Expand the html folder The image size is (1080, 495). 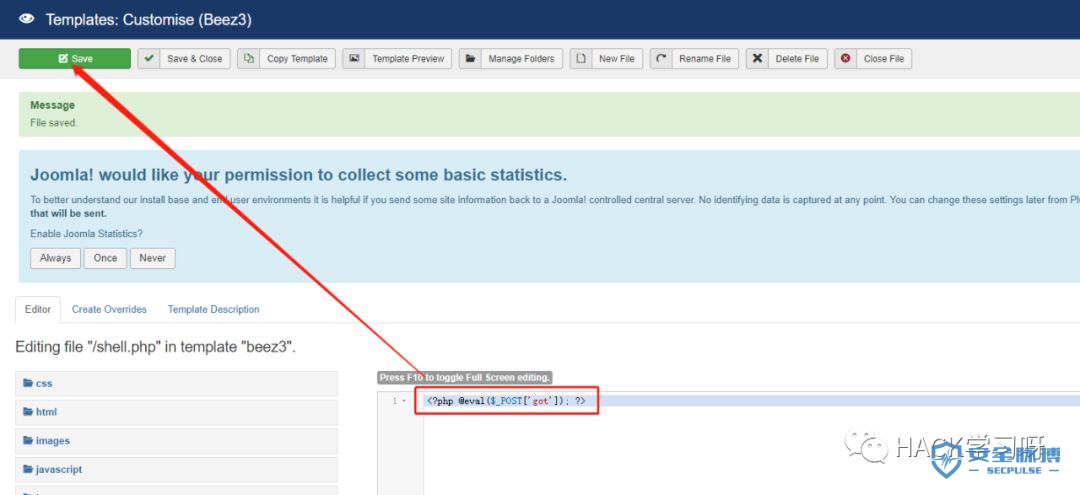point(176,412)
